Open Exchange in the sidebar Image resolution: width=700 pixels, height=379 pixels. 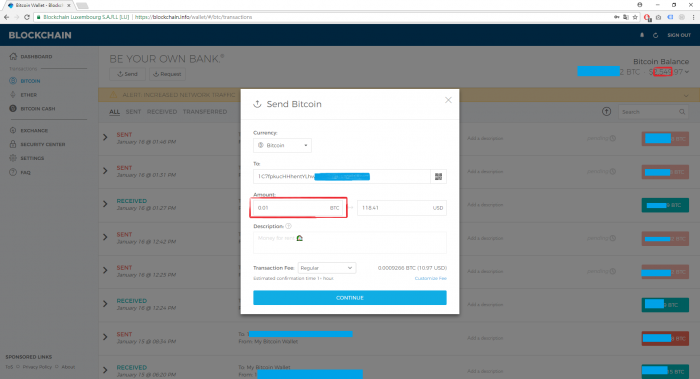34,130
